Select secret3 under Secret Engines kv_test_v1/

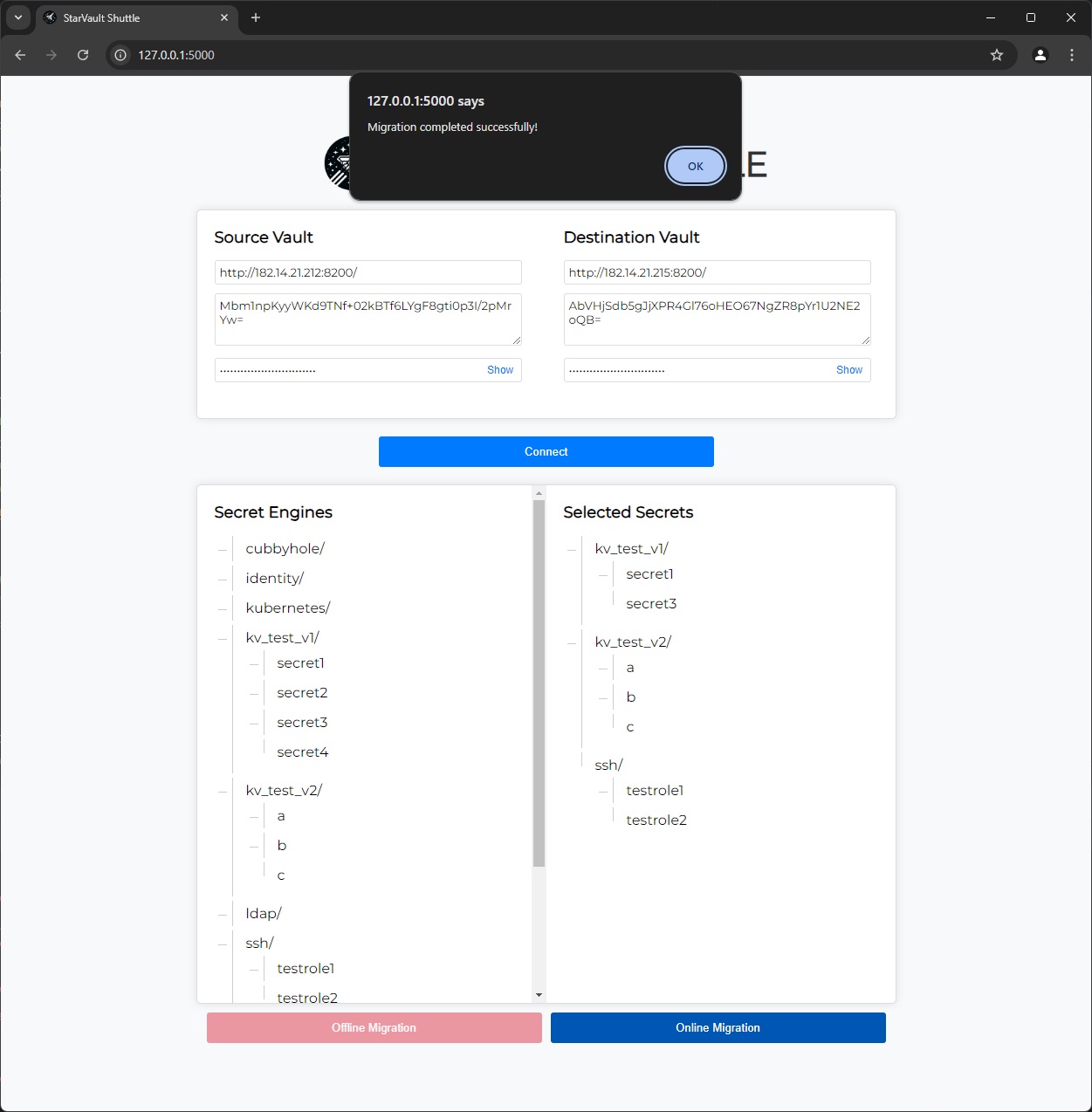302,723
